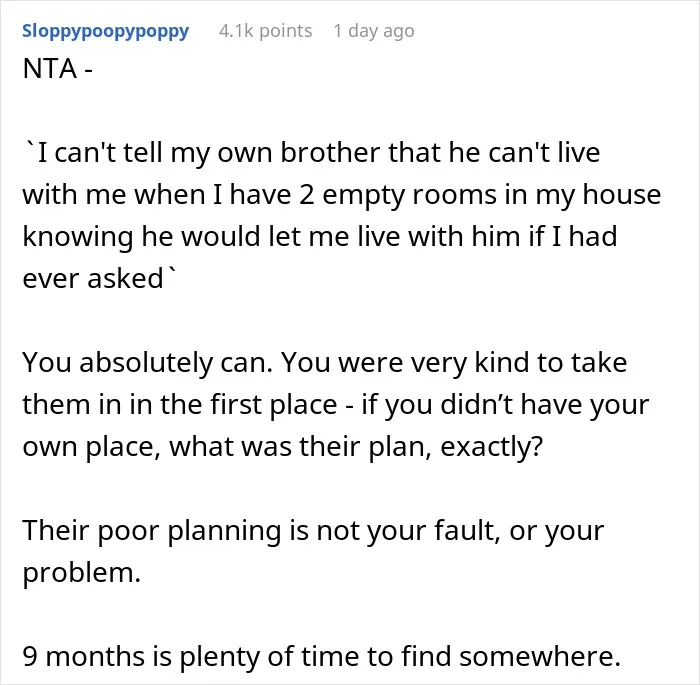Click the line 'knowing he would let me live'
The width and height of the screenshot is (700, 685).
coord(320,237)
